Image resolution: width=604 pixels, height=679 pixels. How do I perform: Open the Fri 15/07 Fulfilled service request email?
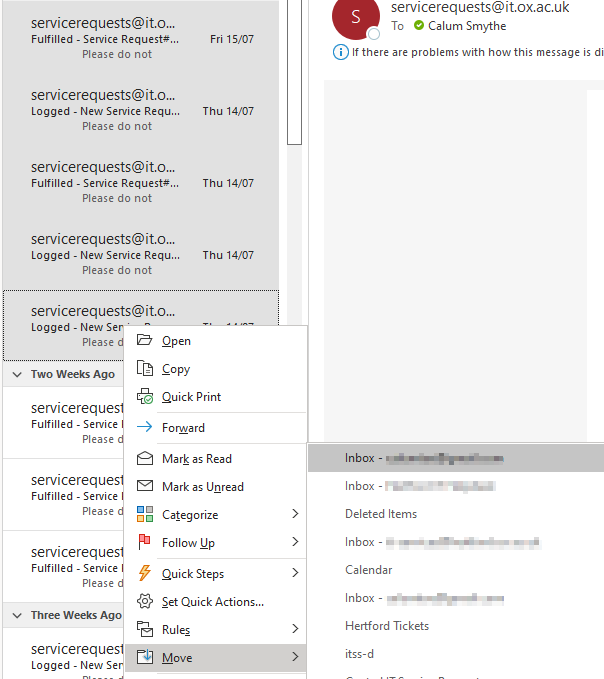point(140,38)
